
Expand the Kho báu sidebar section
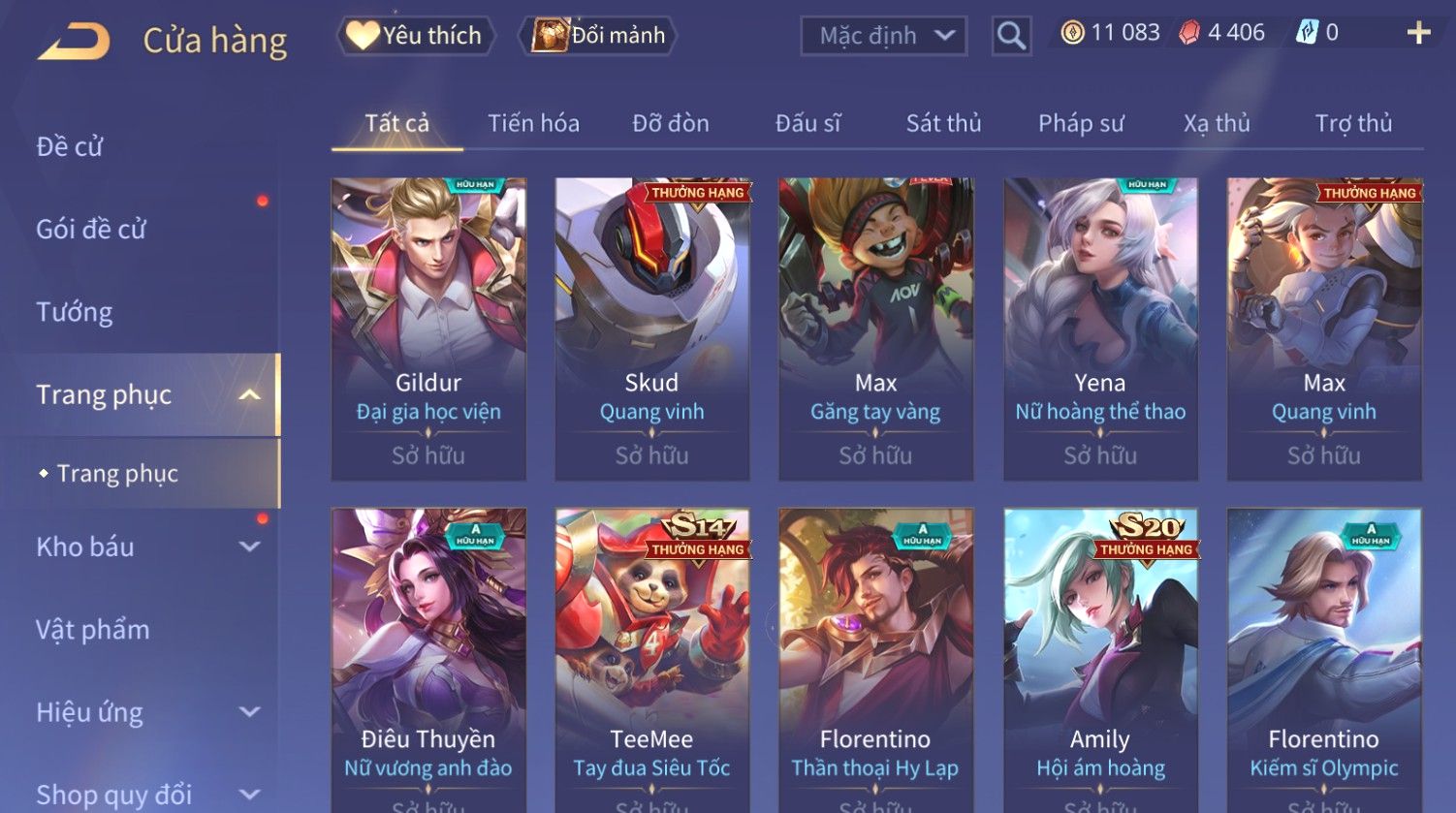[x=249, y=547]
